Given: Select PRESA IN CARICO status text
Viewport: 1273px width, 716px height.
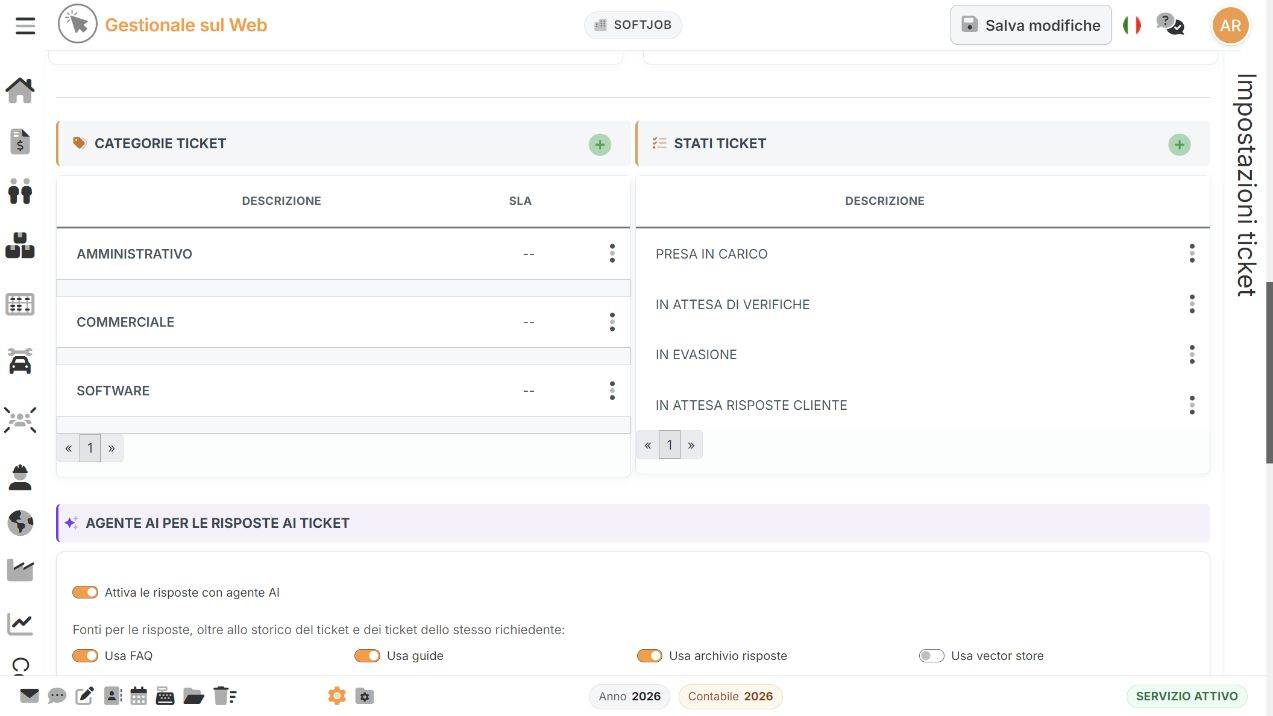Looking at the screenshot, I should [712, 254].
